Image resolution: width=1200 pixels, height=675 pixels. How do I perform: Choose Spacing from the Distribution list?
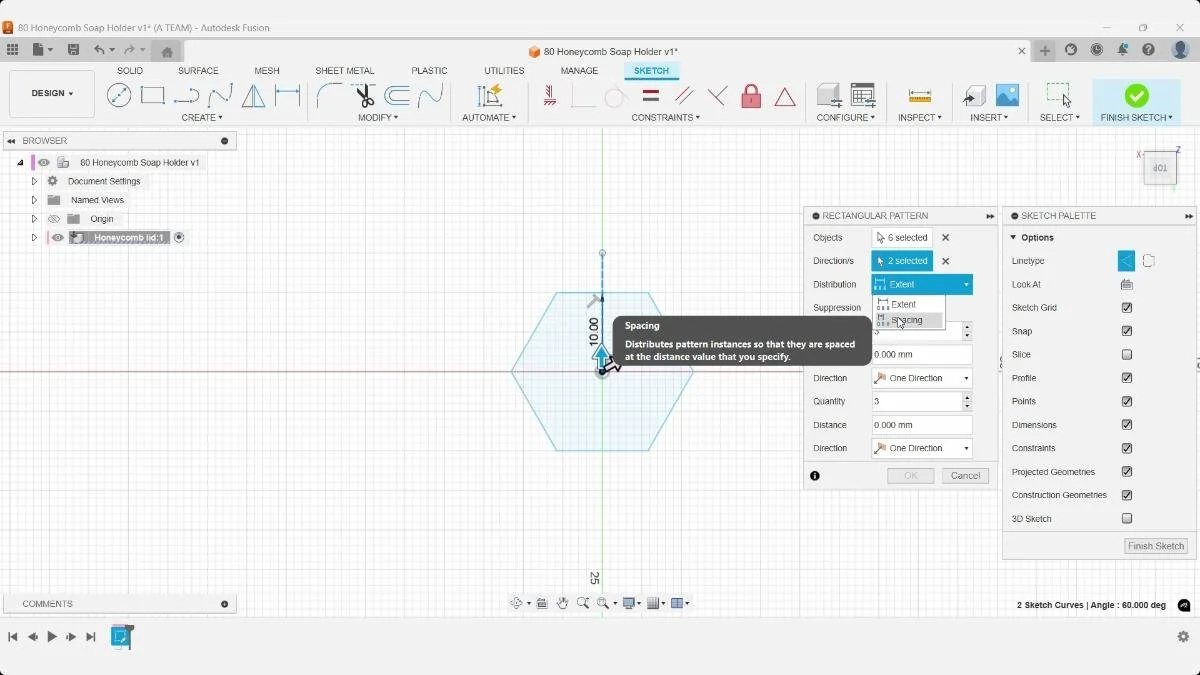point(908,321)
